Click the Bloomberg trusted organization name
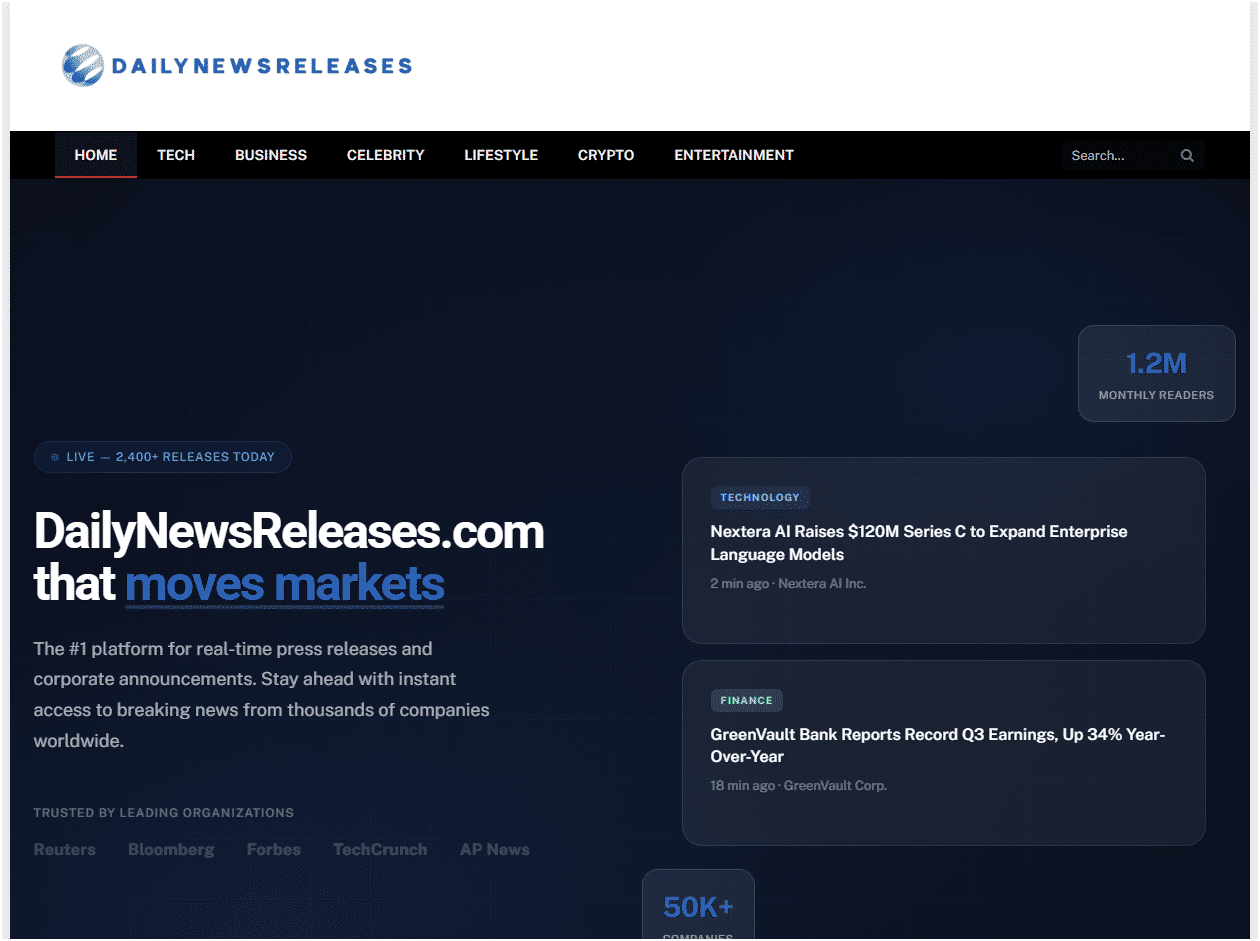This screenshot has height=941, width=1260. [171, 849]
